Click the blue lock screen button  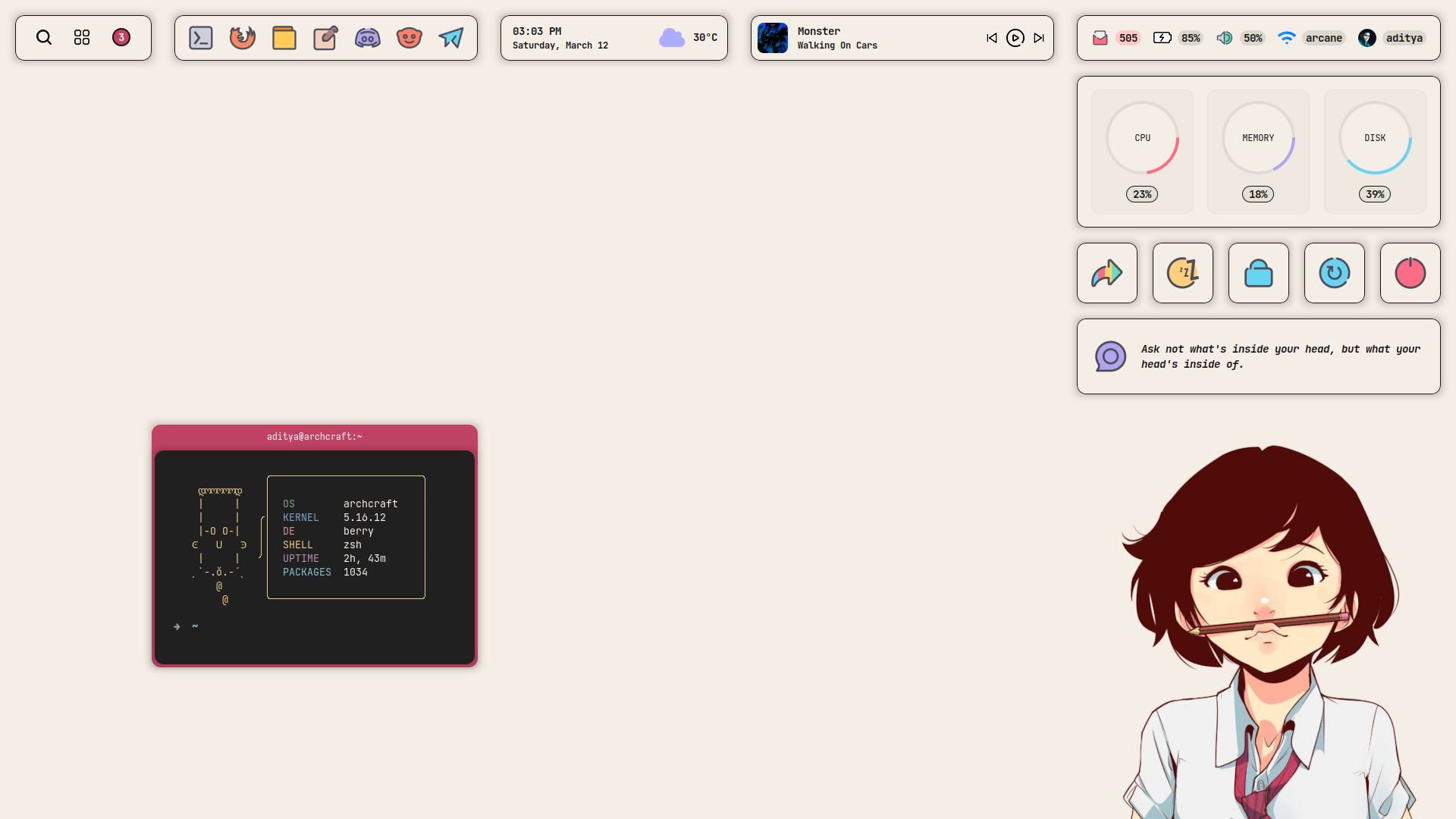pos(1258,273)
